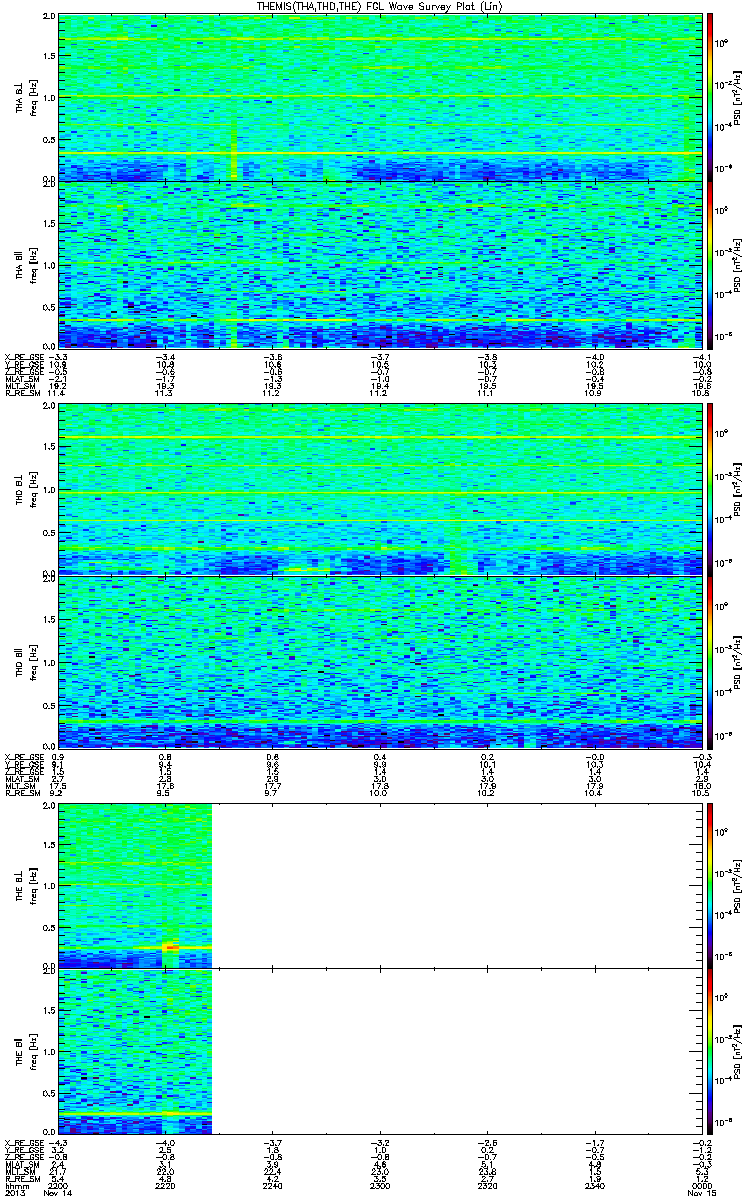Click the THA B-parallel freq [Hz] axis label
750x1200 pixels.
(x=32, y=264)
